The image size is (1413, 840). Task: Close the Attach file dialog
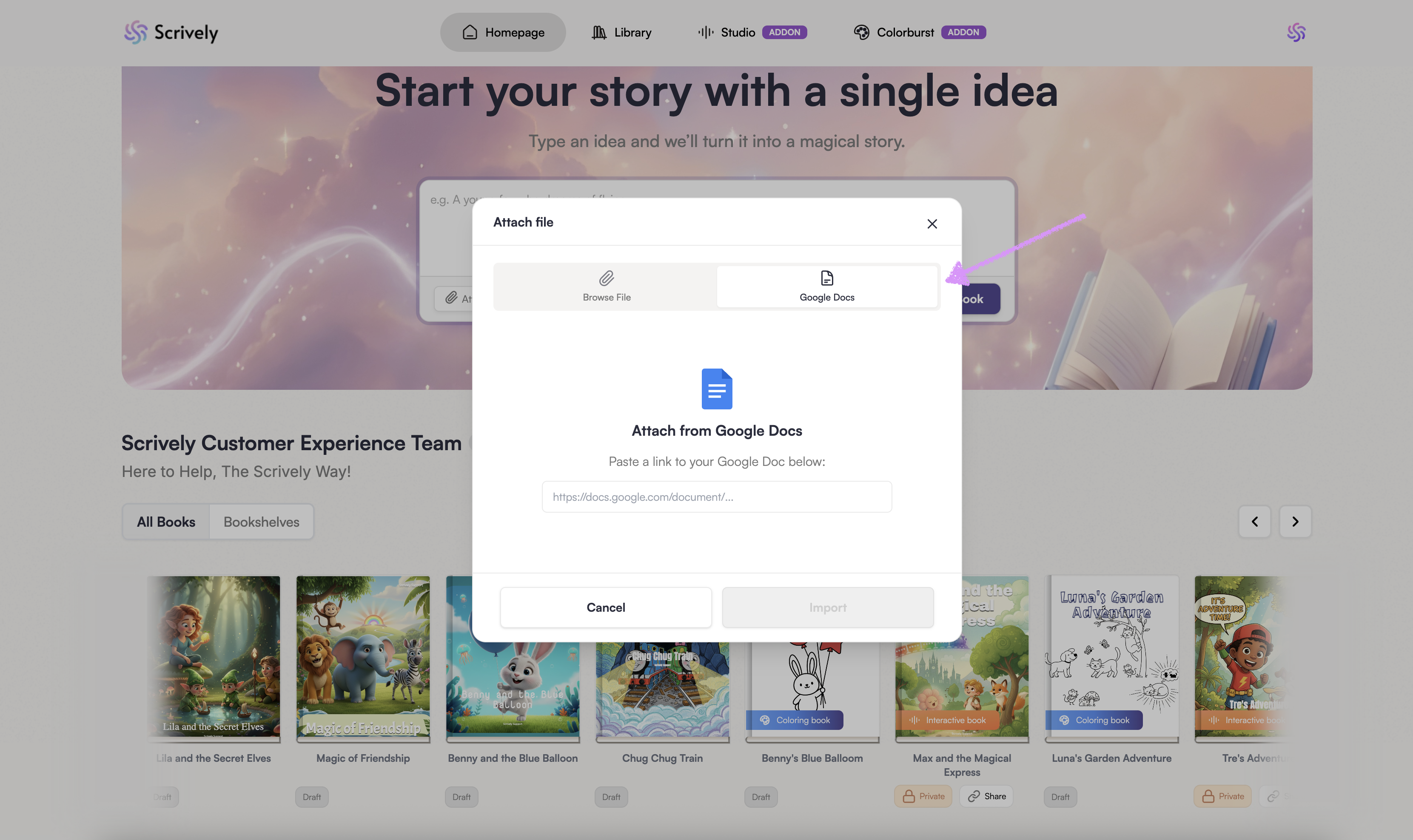(x=932, y=224)
